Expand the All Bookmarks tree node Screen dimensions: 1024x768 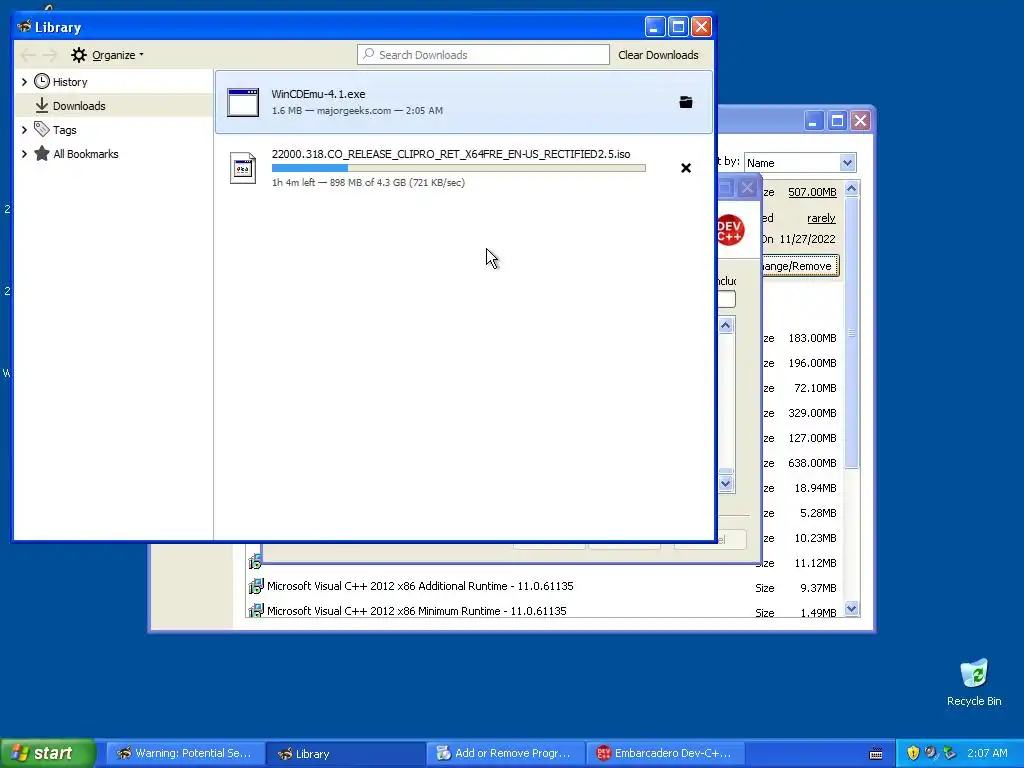[24, 154]
